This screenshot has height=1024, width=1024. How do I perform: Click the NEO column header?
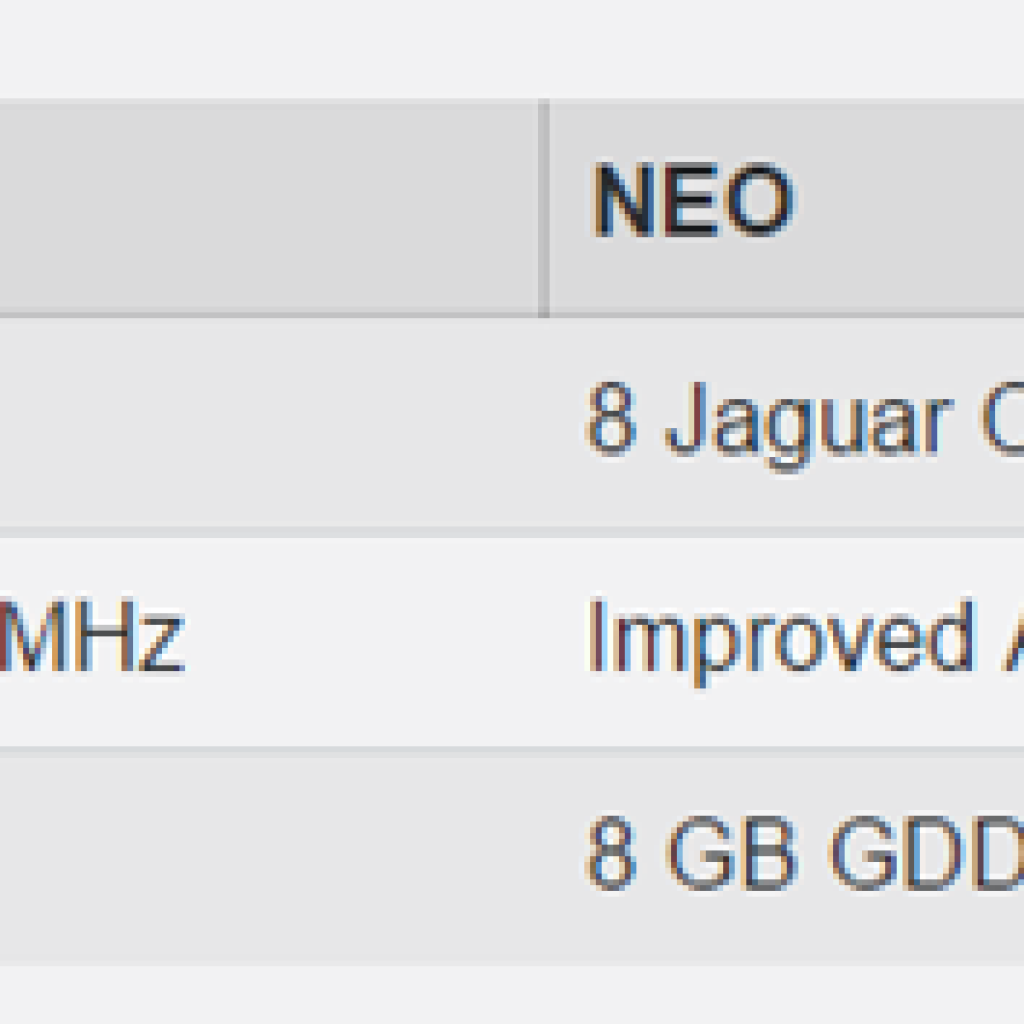[693, 201]
